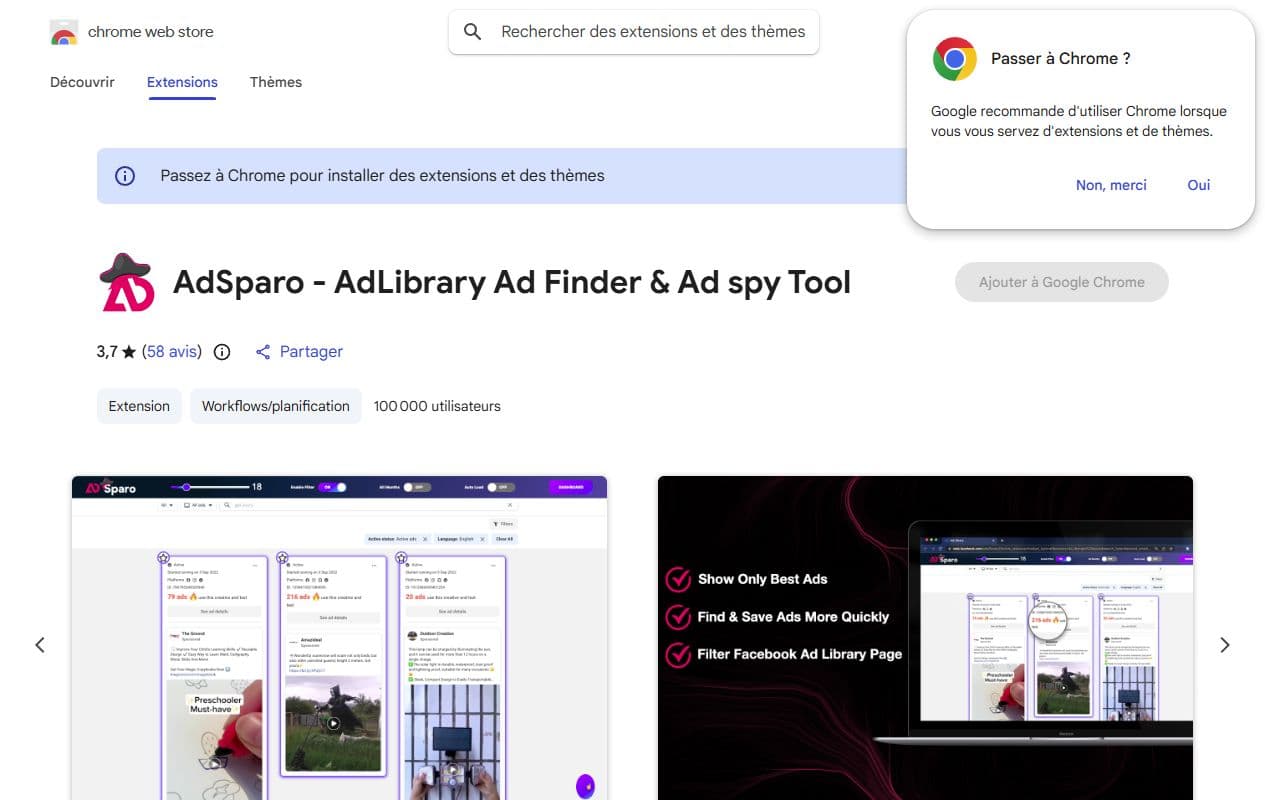
Task: Click the info icon in blue banner
Action: click(x=125, y=176)
